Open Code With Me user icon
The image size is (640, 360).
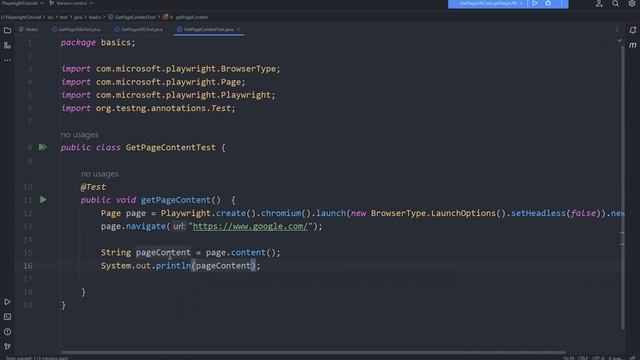tap(599, 4)
